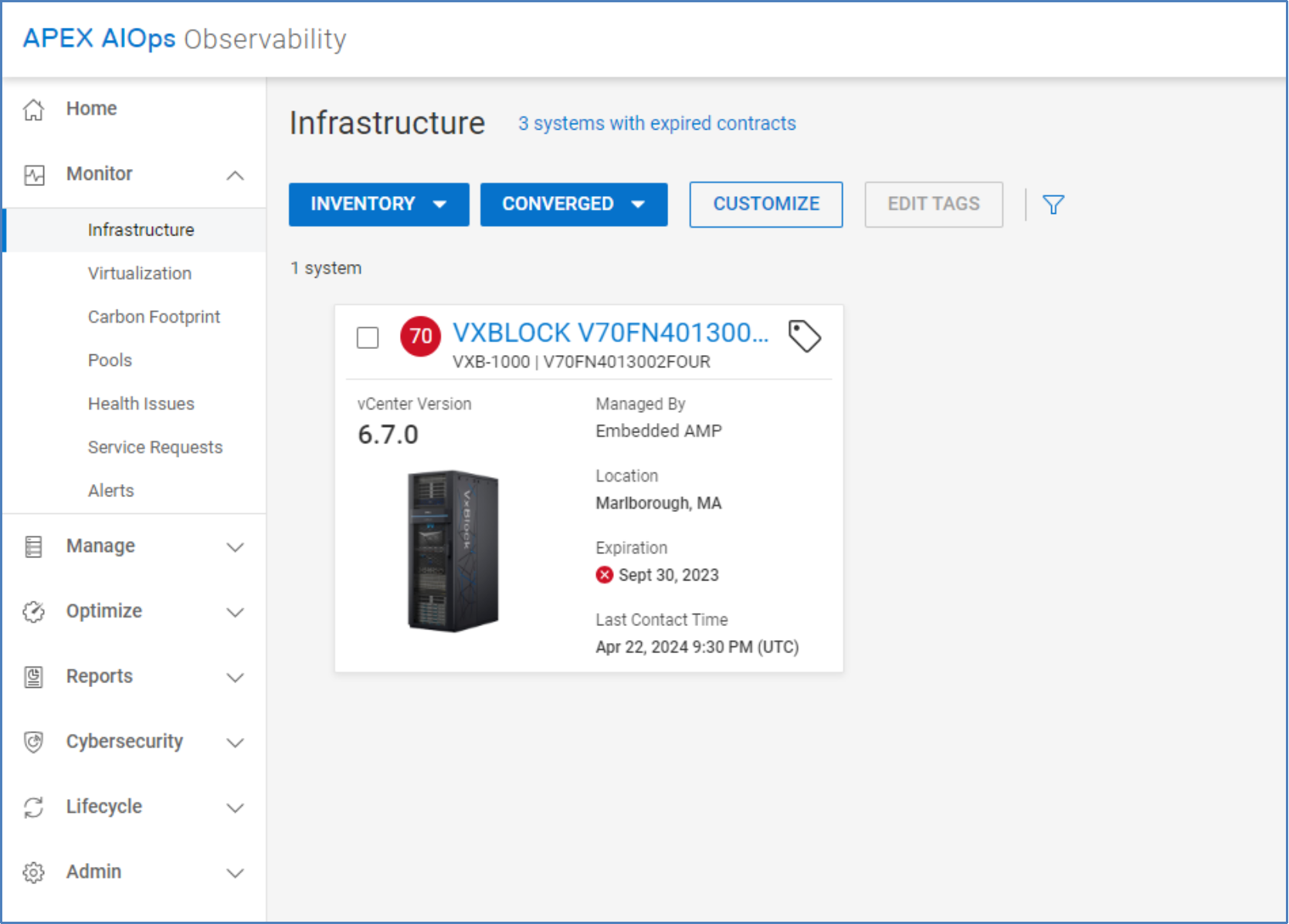Open VXBLOCK V70FN401300... system link

click(610, 333)
